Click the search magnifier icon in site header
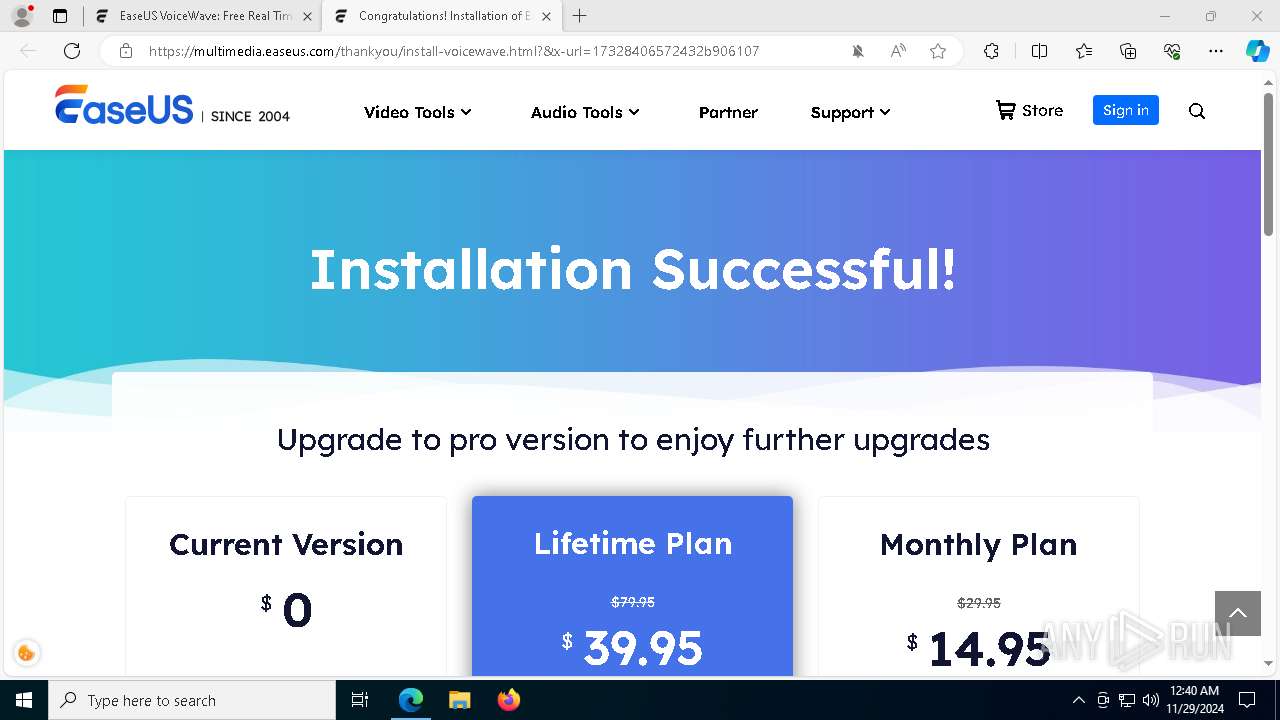The image size is (1280, 720). pyautogui.click(x=1197, y=111)
